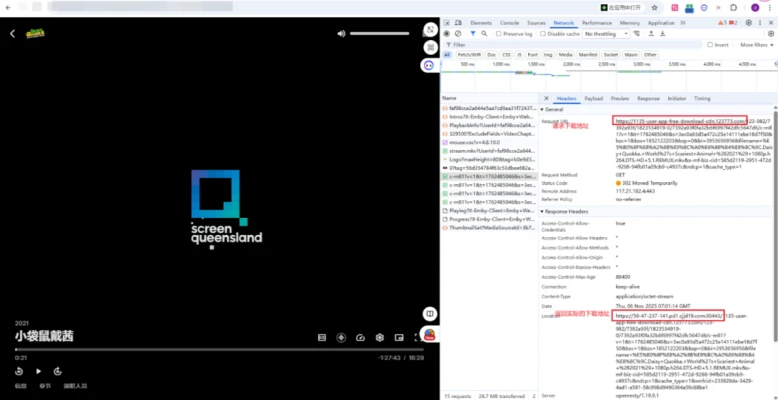Play the video

coord(38,371)
